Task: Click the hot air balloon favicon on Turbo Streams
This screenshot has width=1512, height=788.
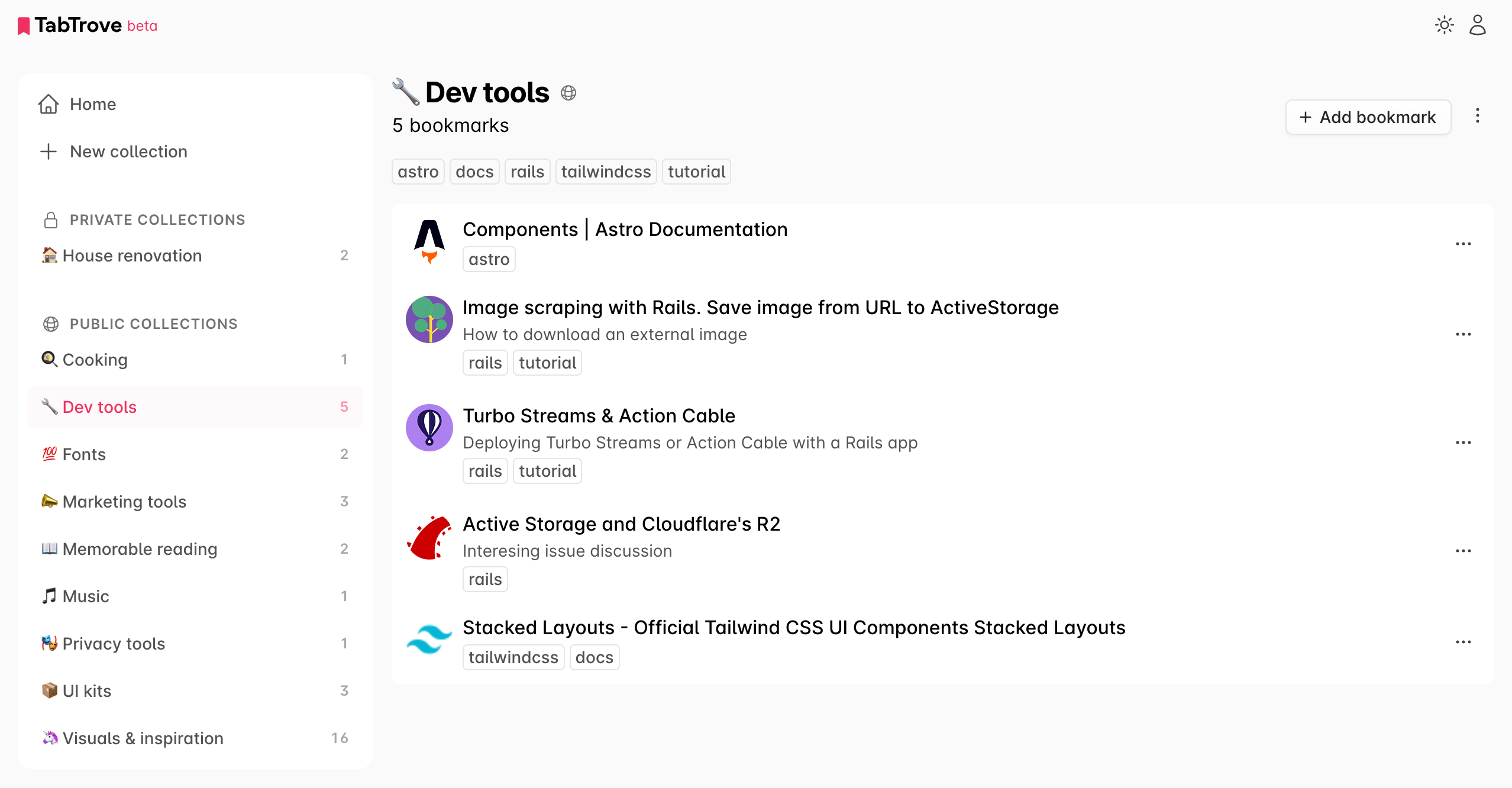Action: [x=429, y=427]
